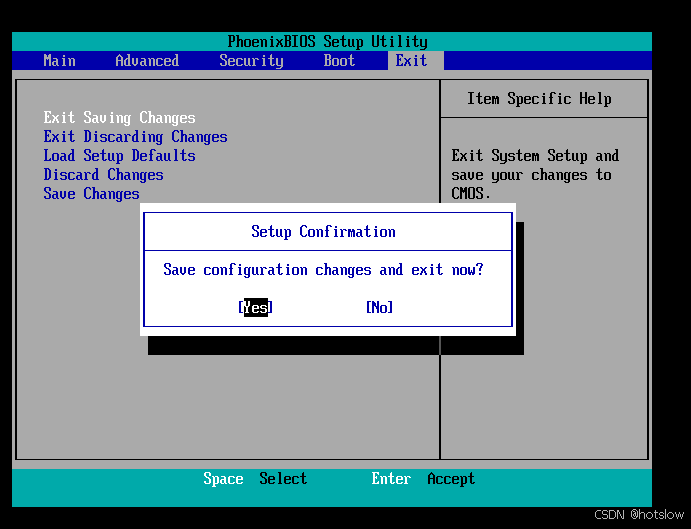This screenshot has width=691, height=529.
Task: Switch to the Advanced tab
Action: [147, 60]
